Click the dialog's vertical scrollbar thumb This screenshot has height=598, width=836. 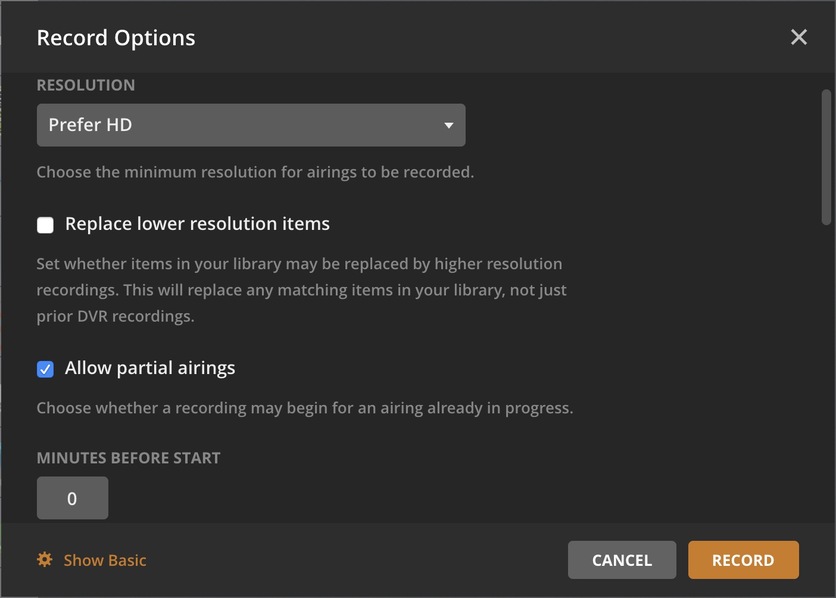826,155
